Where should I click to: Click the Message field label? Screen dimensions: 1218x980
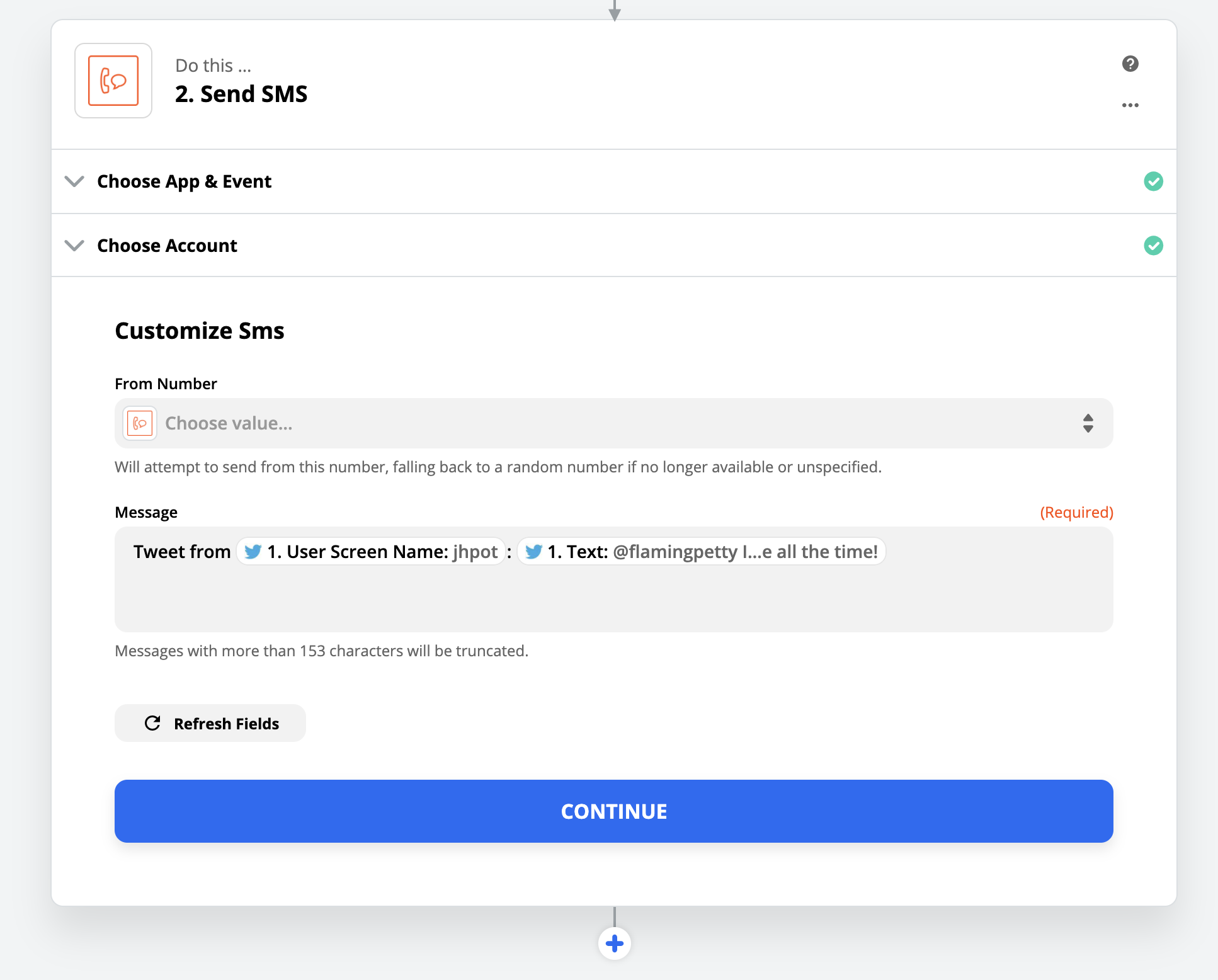[x=146, y=512]
